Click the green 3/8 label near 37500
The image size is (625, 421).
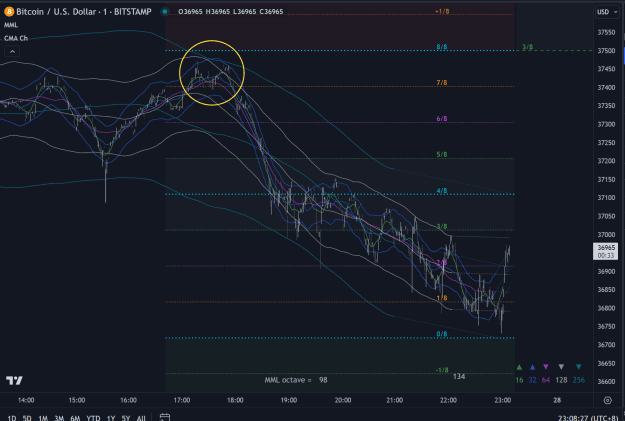[x=527, y=47]
